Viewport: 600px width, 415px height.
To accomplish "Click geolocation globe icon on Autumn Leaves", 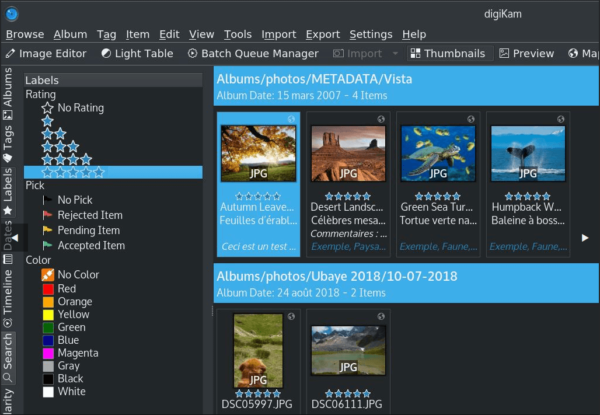I will click(291, 119).
